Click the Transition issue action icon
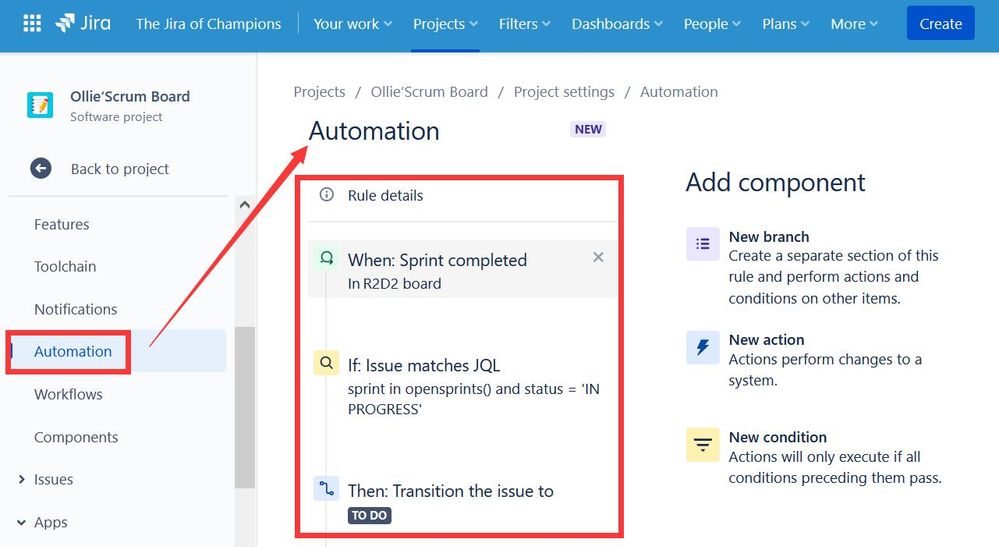Viewport: 999px width, 547px height. click(x=326, y=488)
